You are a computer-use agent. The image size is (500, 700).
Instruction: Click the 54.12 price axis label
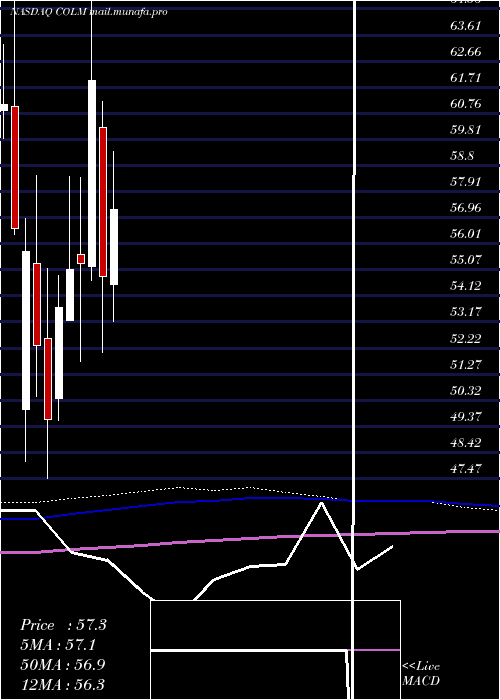tap(466, 285)
